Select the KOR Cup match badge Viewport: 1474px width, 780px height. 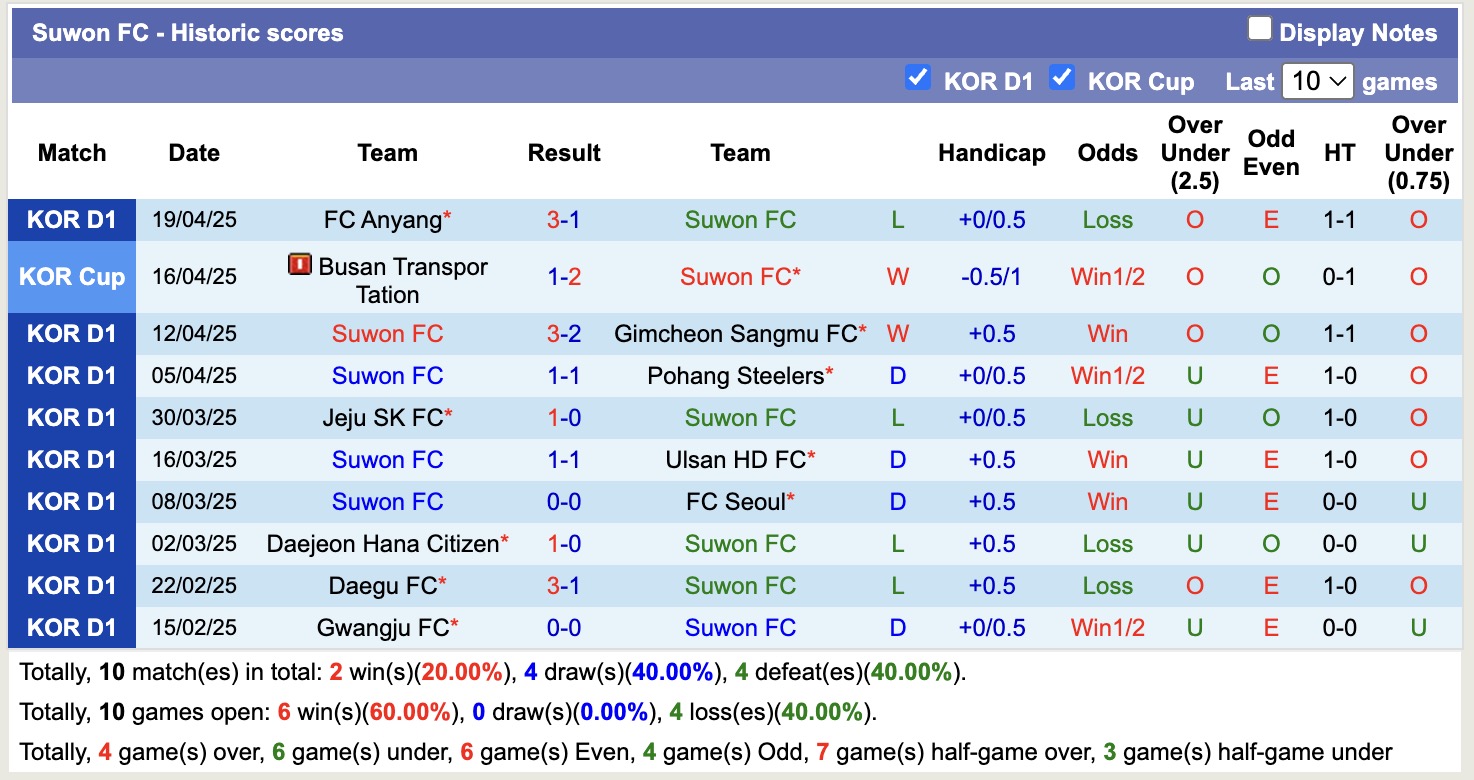[x=71, y=277]
